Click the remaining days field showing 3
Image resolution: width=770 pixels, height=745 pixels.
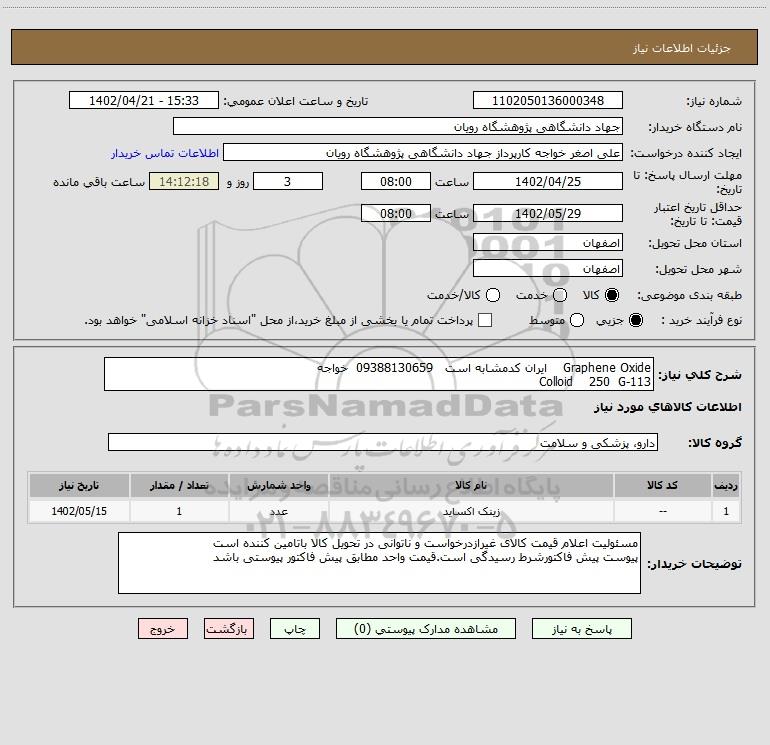(288, 181)
